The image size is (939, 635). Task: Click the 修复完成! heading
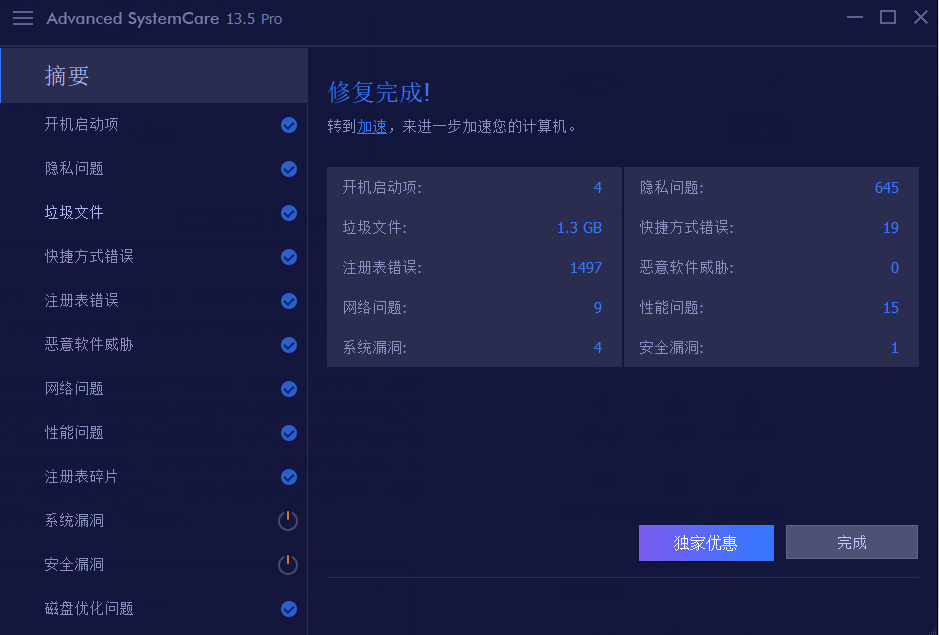[379, 92]
